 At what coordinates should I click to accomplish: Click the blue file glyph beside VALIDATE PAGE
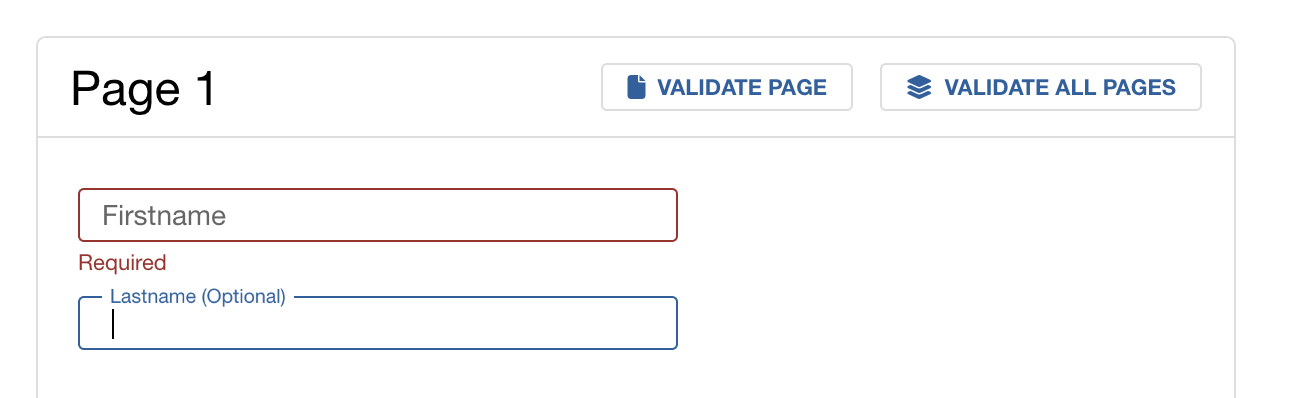(x=636, y=87)
